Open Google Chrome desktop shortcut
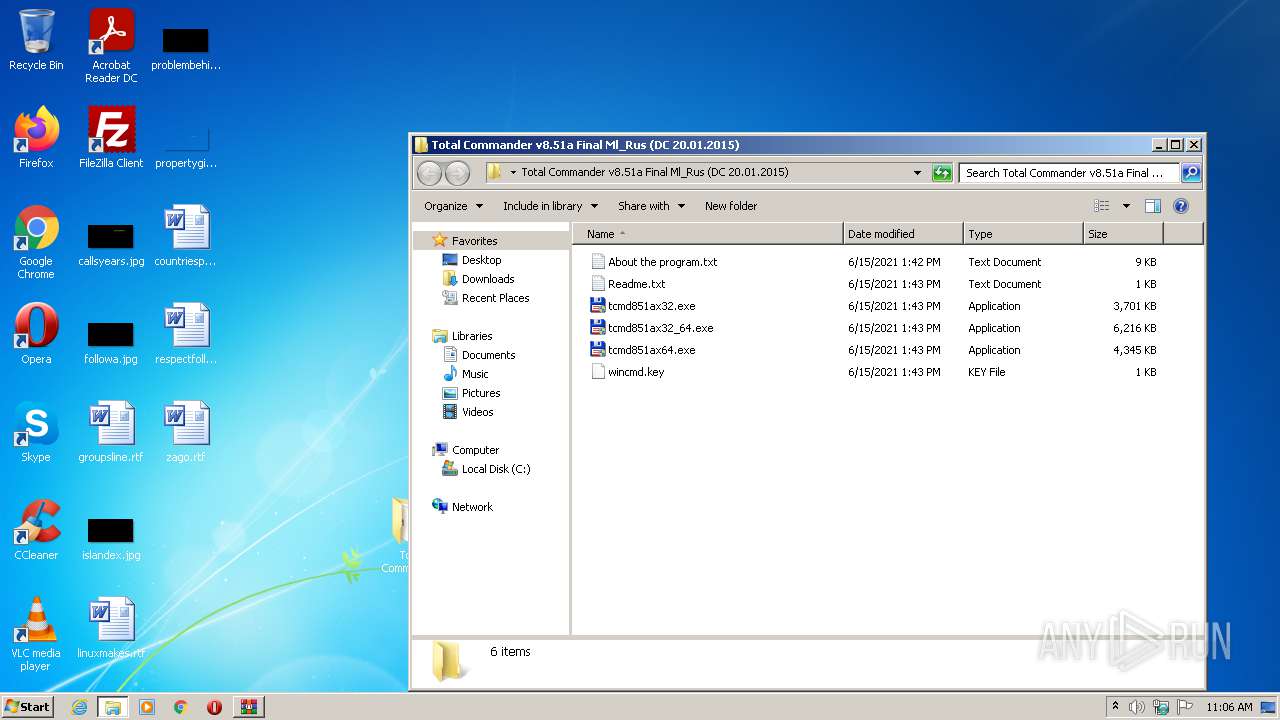Viewport: 1280px width, 720px height. [x=36, y=242]
